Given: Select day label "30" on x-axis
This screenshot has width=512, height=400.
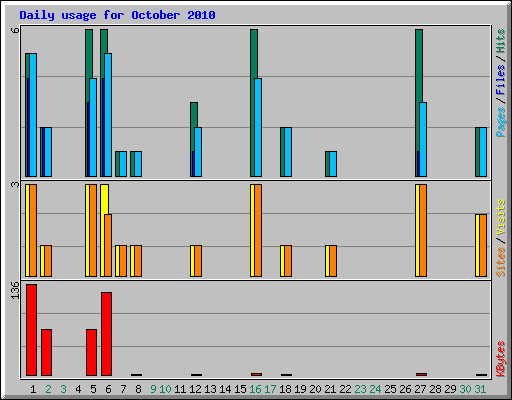Looking at the screenshot, I should [x=465, y=389].
